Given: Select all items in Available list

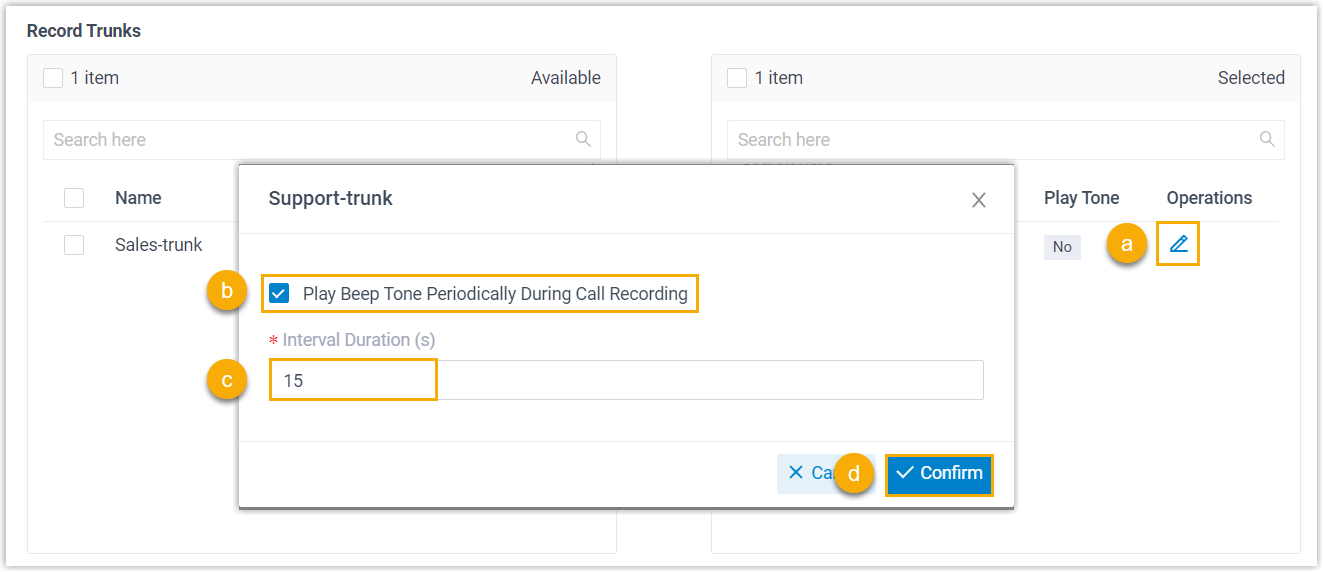Looking at the screenshot, I should point(53,78).
